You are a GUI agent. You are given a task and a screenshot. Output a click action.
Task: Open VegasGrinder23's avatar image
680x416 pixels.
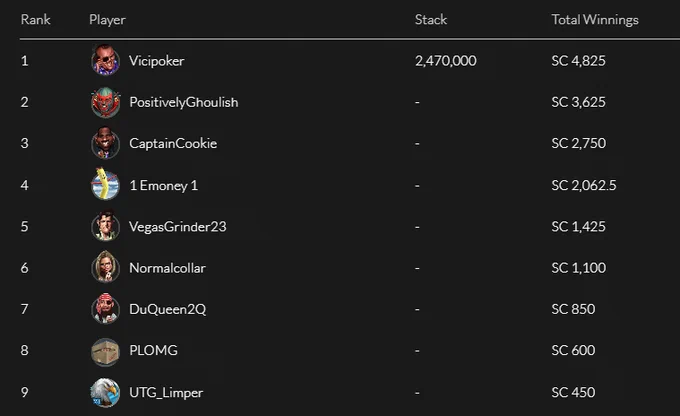[105, 226]
